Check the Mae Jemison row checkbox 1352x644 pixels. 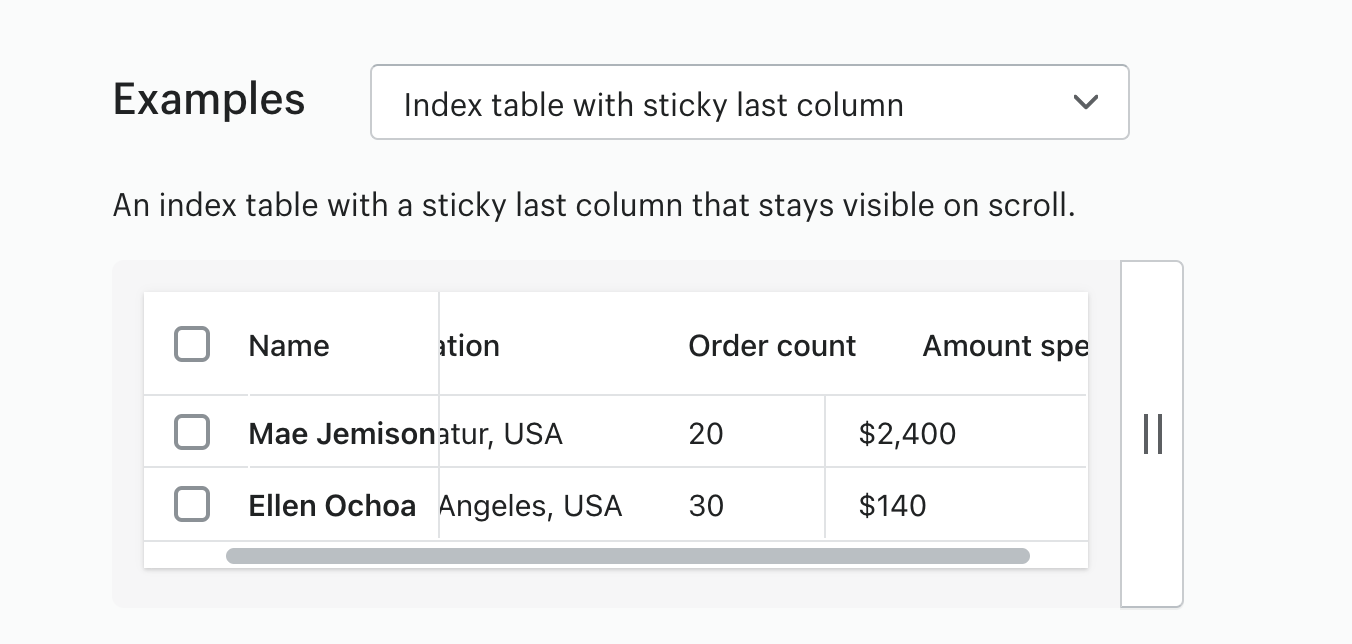(x=192, y=433)
